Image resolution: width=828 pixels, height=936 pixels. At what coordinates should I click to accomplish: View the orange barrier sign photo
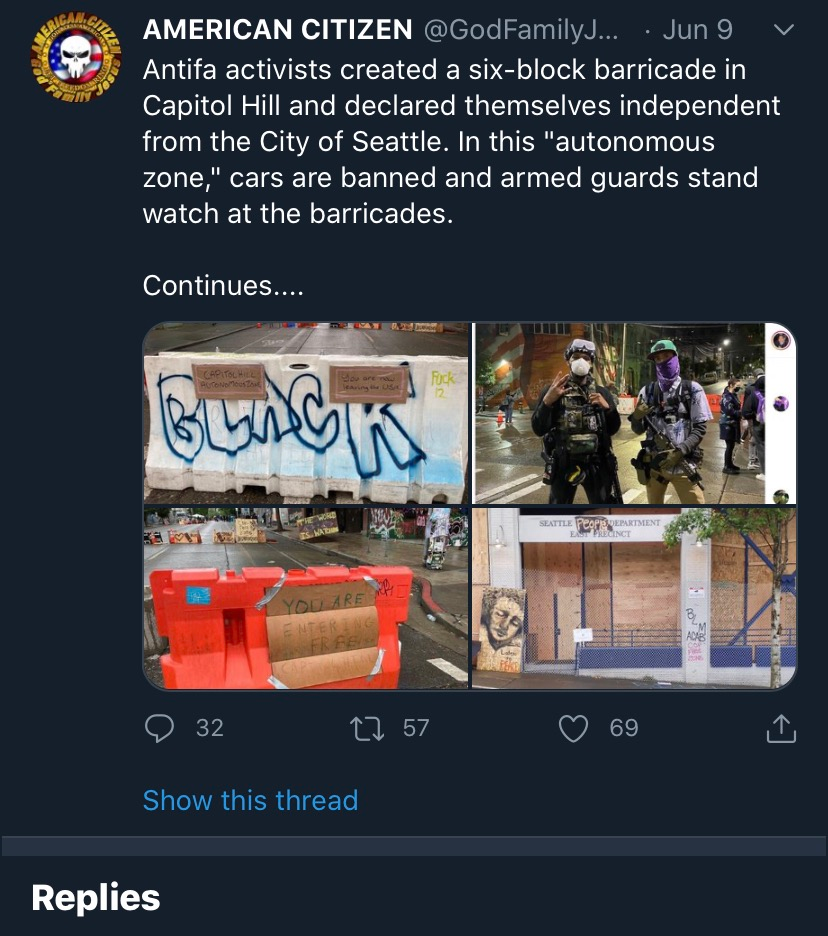[x=306, y=598]
